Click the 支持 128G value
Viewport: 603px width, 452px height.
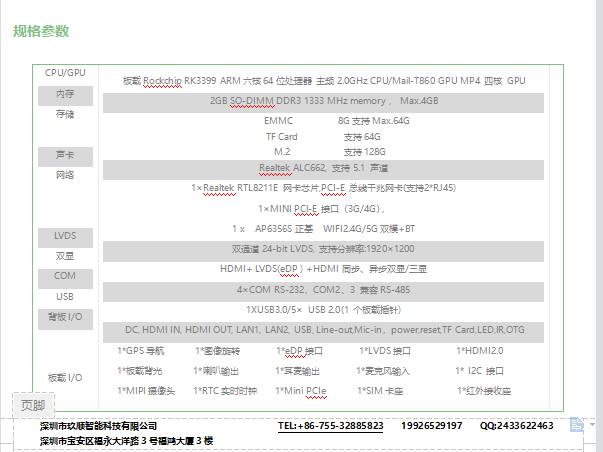click(364, 152)
